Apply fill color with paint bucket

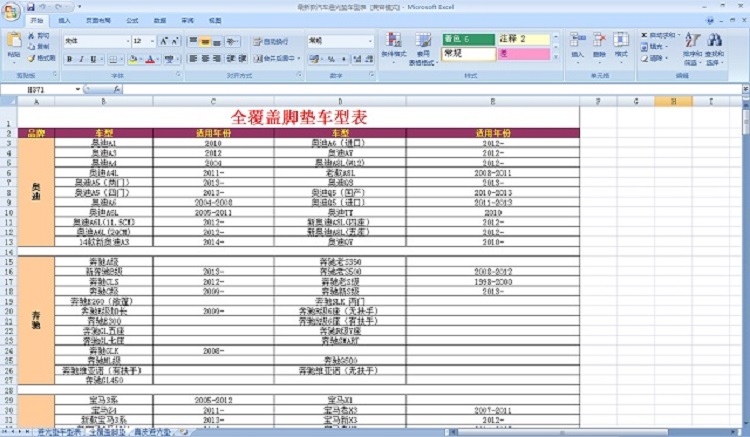coord(134,59)
